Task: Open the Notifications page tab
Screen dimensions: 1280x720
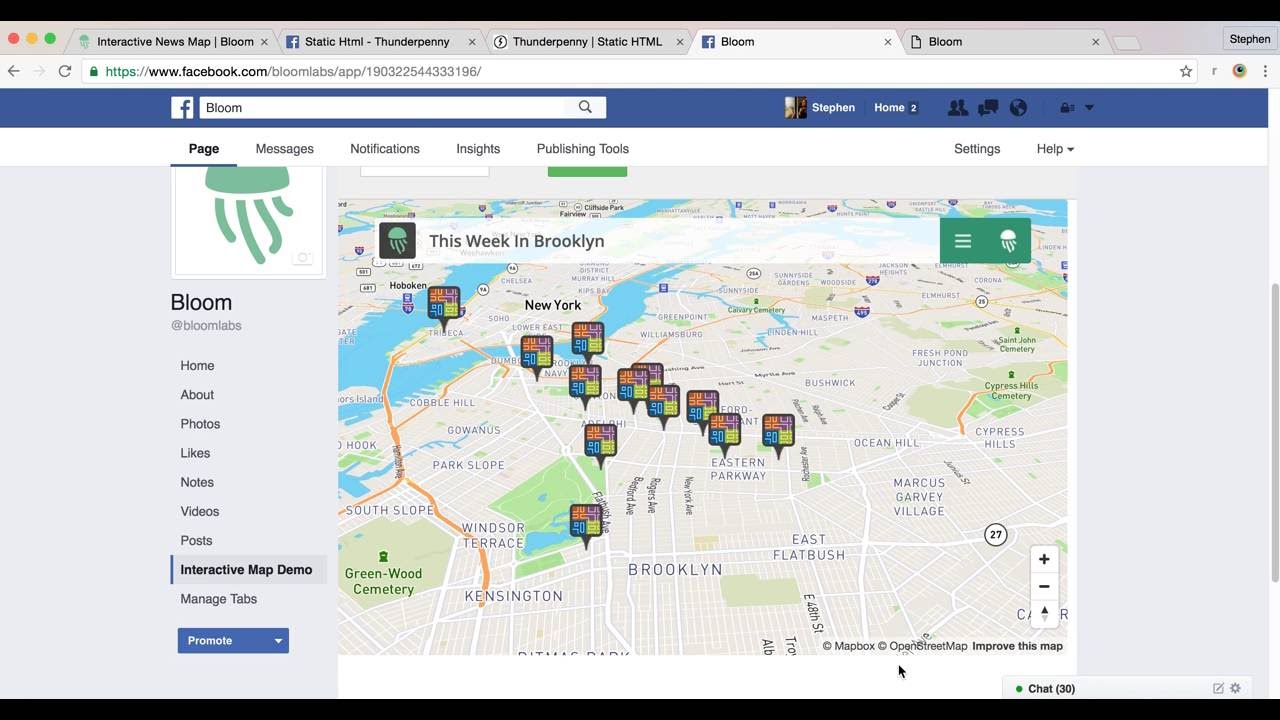Action: click(x=385, y=149)
